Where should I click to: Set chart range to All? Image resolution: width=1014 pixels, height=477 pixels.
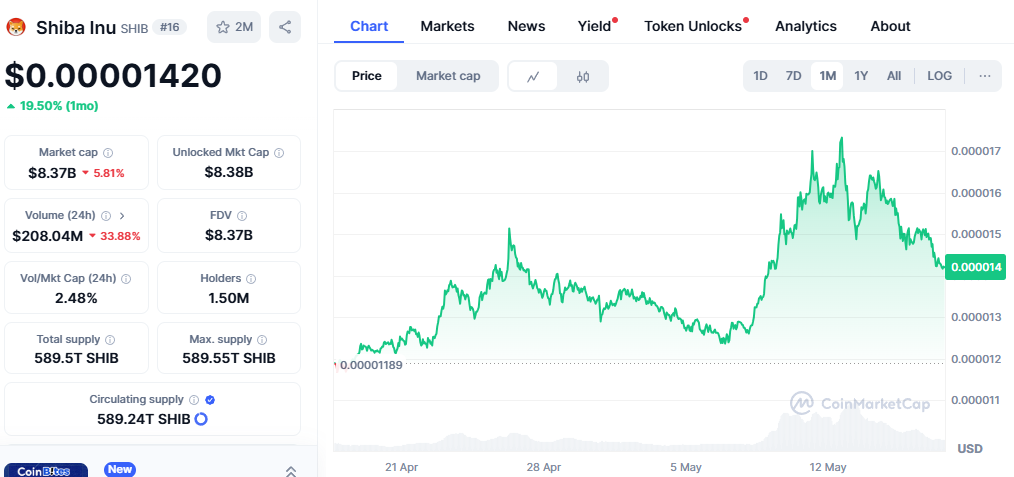click(x=894, y=76)
